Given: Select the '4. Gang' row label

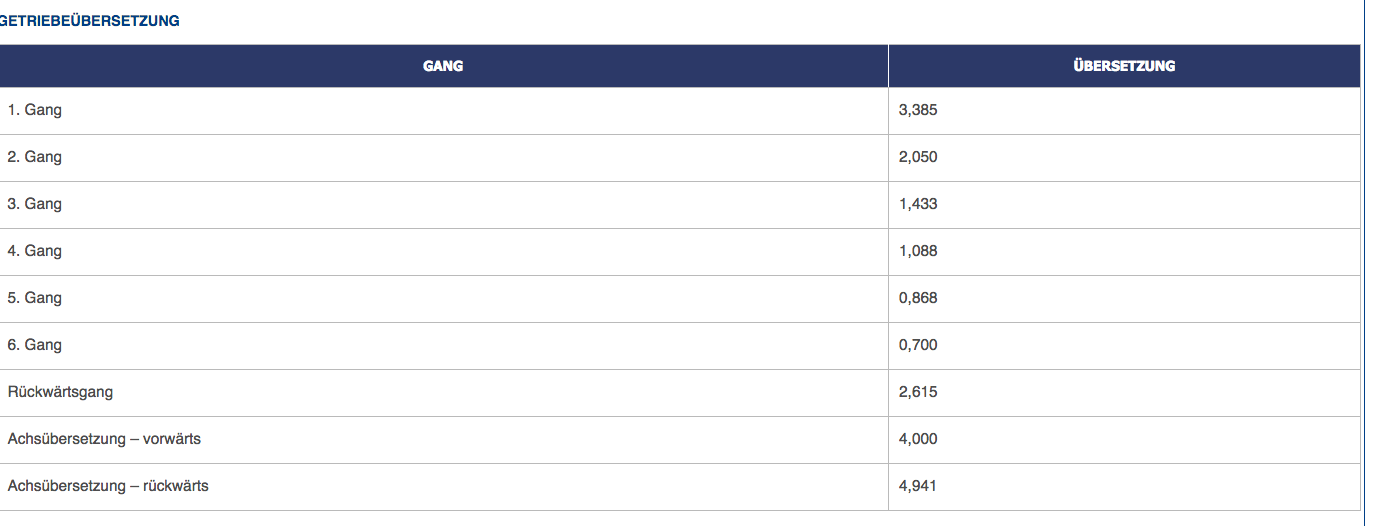Looking at the screenshot, I should 35,251.
